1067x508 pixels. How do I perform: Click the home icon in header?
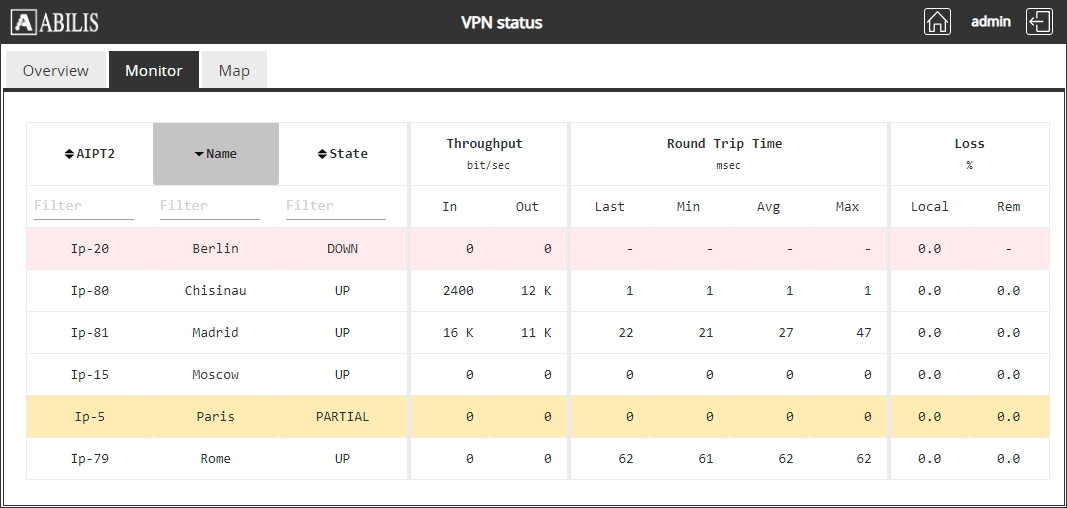pyautogui.click(x=937, y=22)
